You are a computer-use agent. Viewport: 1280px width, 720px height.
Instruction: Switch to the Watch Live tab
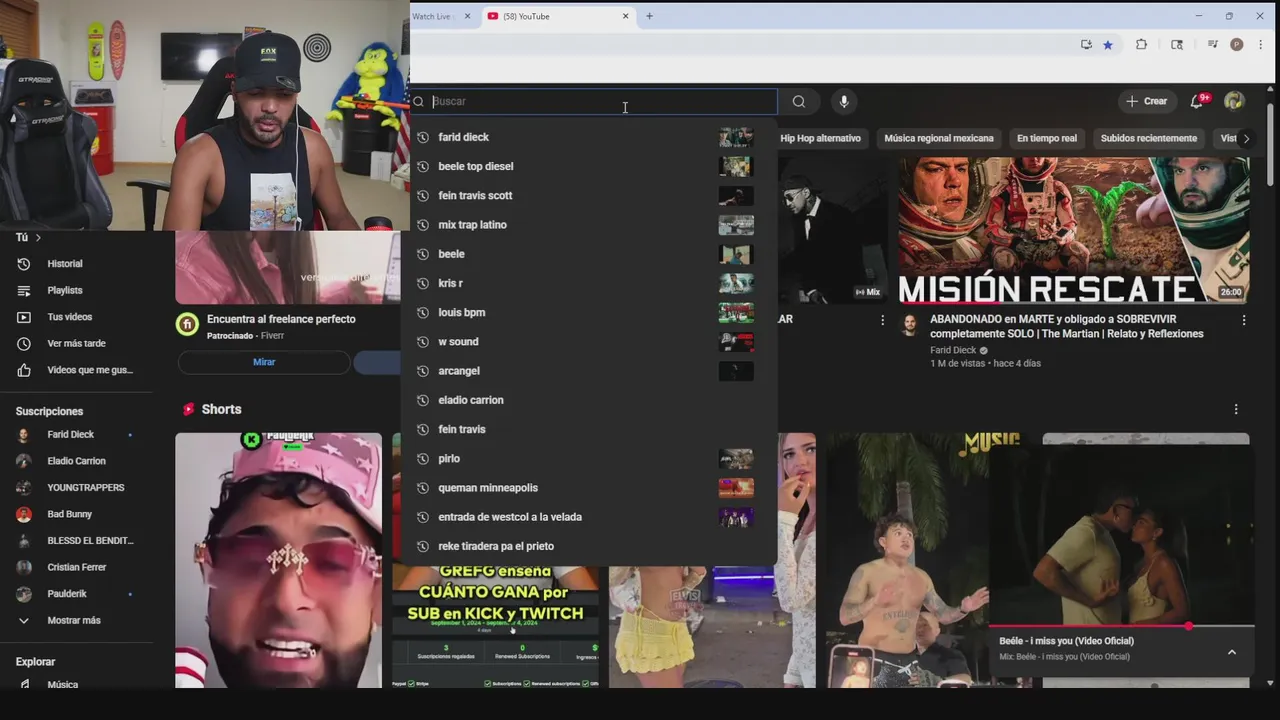(x=433, y=16)
